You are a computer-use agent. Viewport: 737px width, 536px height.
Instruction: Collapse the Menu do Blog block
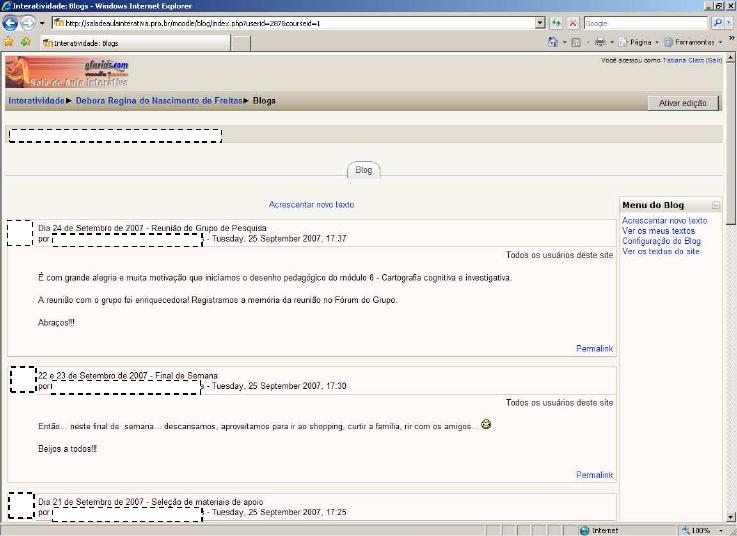[715, 205]
